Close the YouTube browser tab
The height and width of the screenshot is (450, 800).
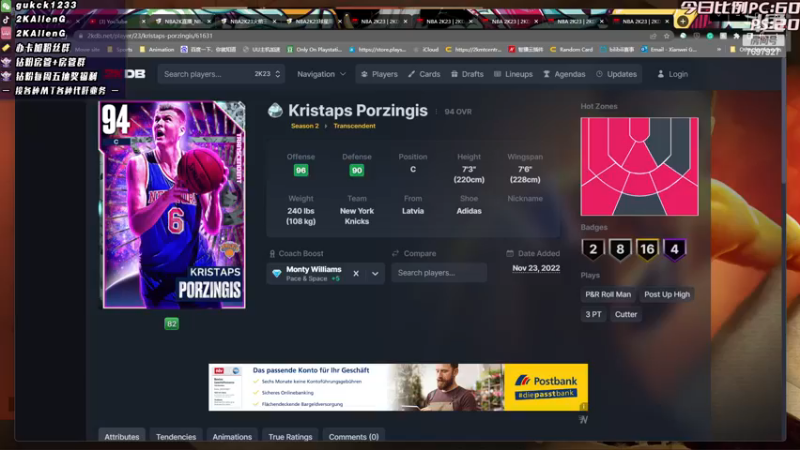point(143,21)
